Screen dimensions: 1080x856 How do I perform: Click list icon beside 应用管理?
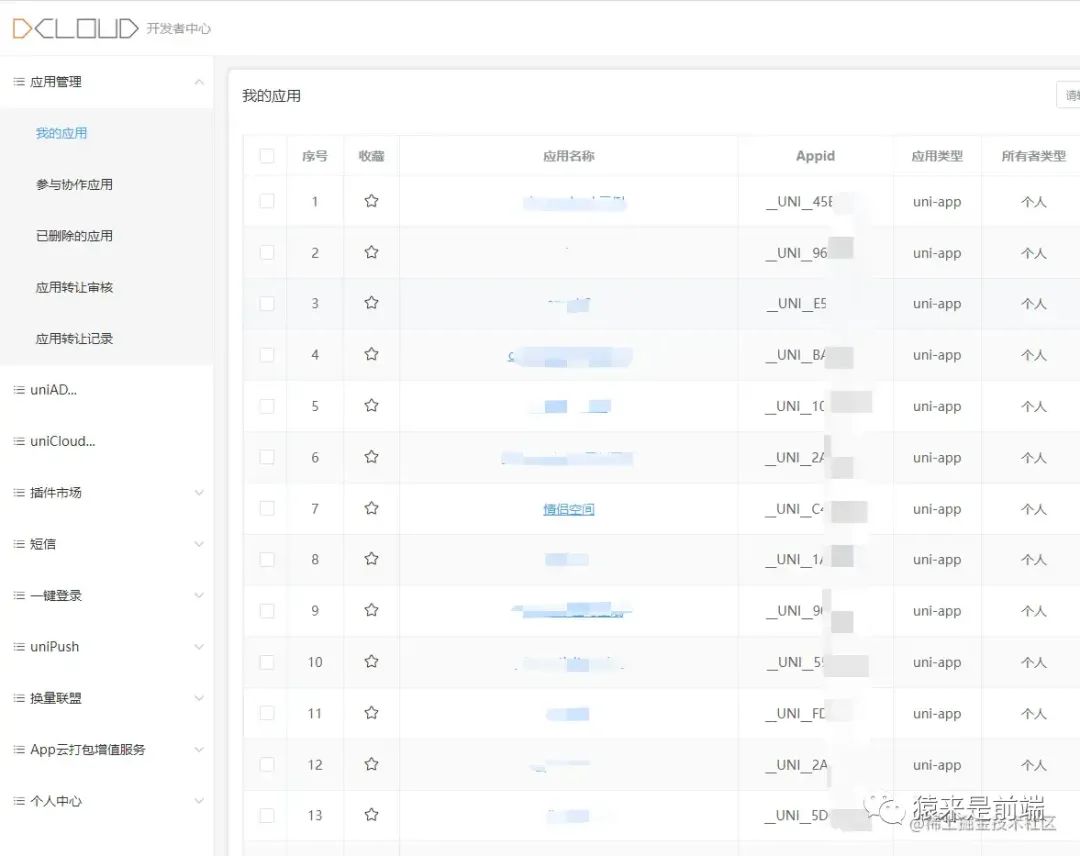click(x=19, y=82)
